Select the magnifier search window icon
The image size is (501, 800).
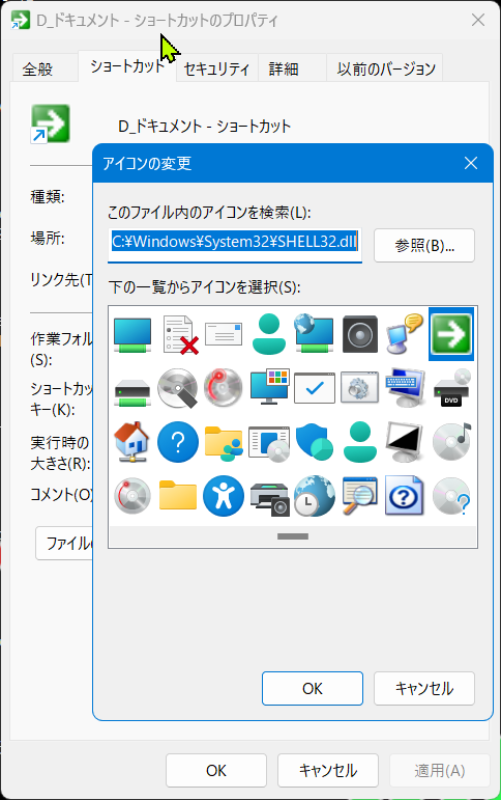(360, 495)
